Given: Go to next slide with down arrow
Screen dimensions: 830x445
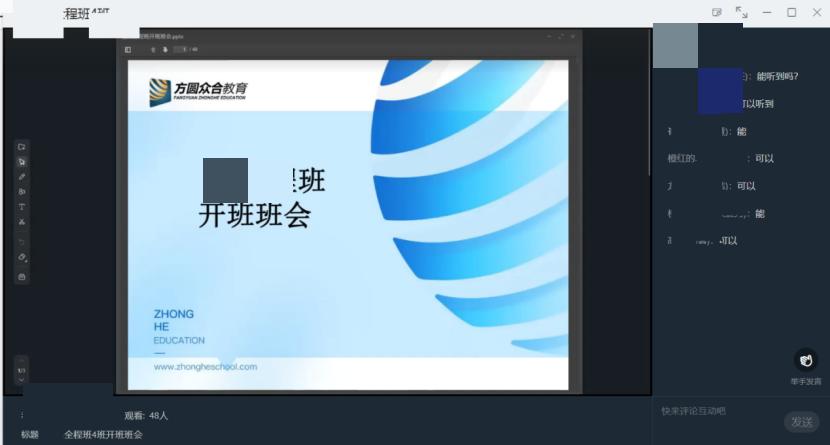Looking at the screenshot, I should click(165, 50).
